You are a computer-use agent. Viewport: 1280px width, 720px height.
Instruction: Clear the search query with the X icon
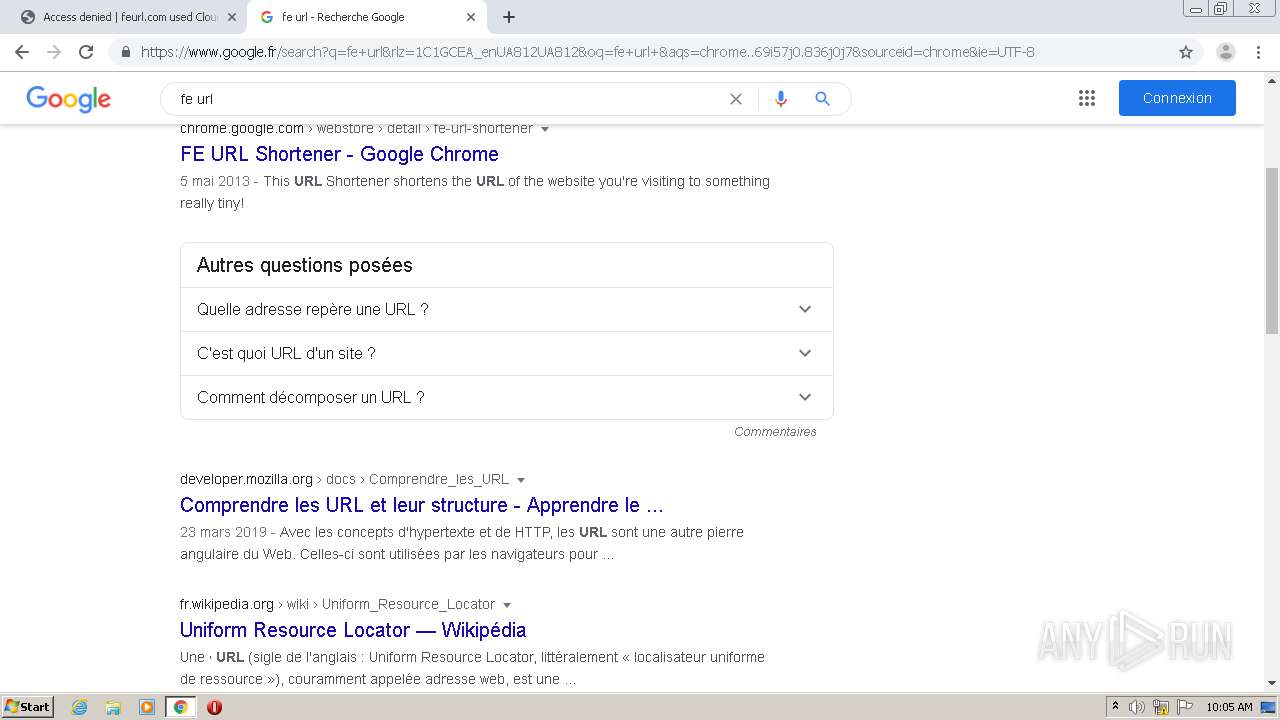[736, 99]
